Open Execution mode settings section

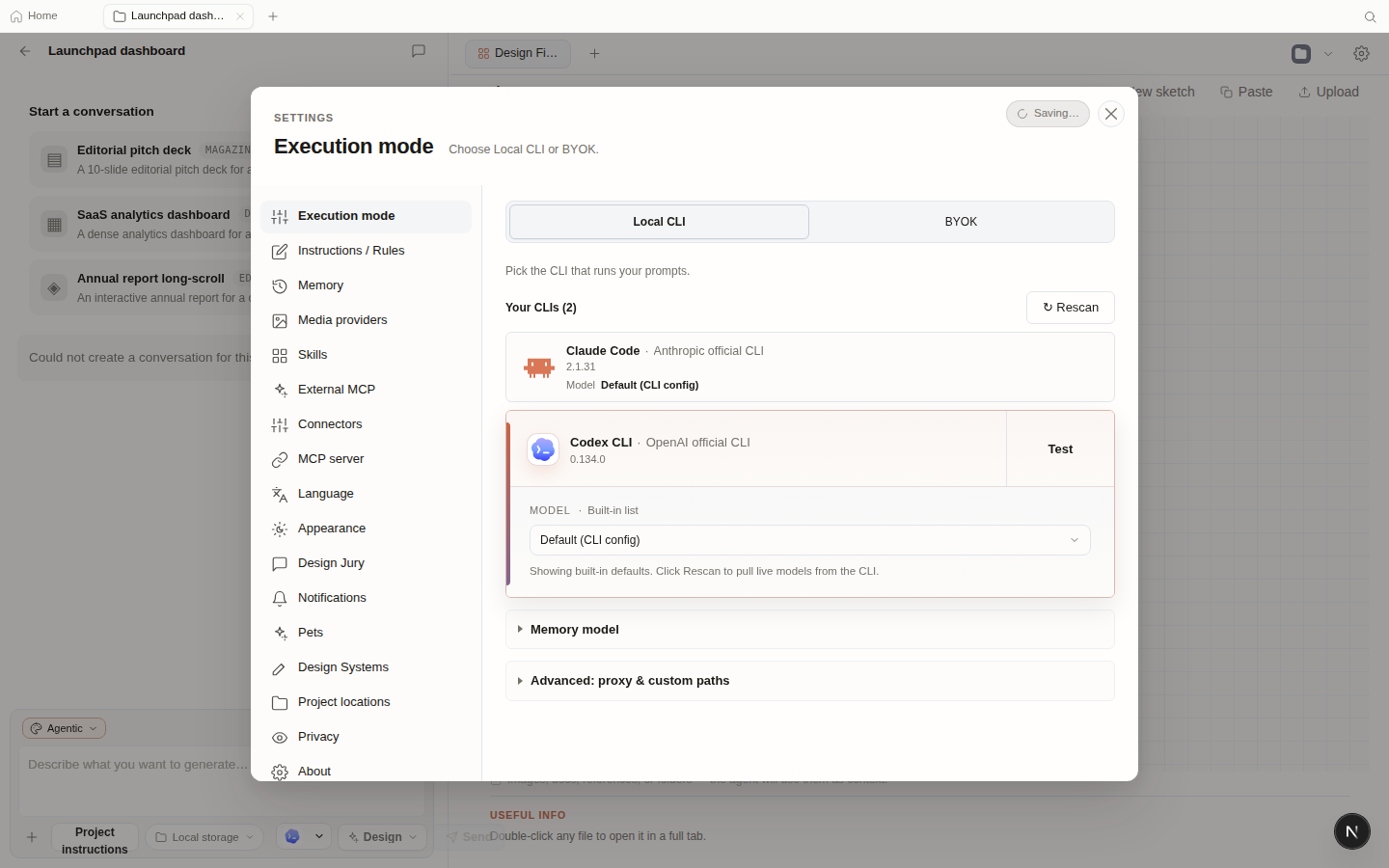(x=366, y=216)
